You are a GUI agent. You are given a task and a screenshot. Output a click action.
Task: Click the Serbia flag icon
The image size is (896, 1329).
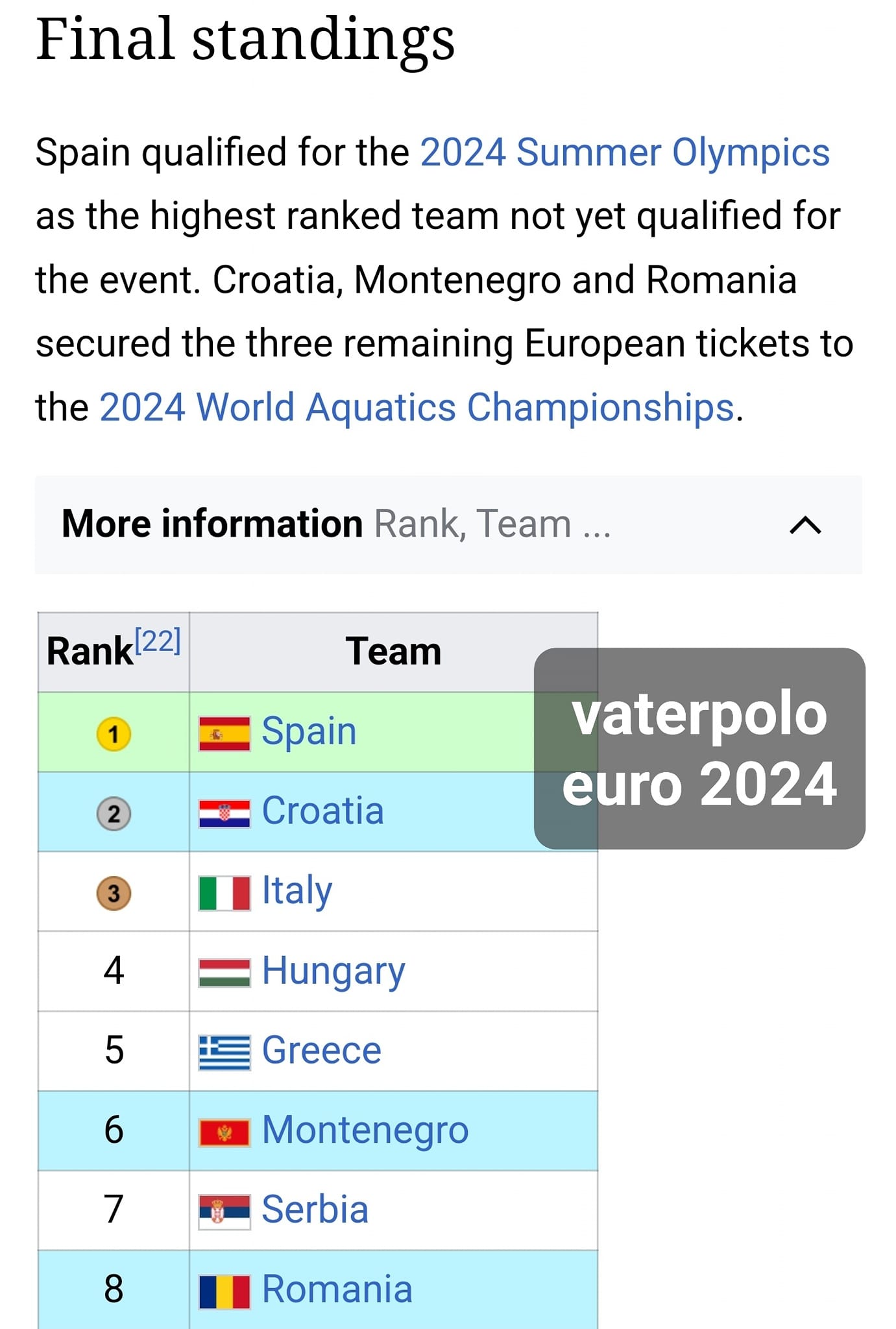click(x=224, y=1212)
